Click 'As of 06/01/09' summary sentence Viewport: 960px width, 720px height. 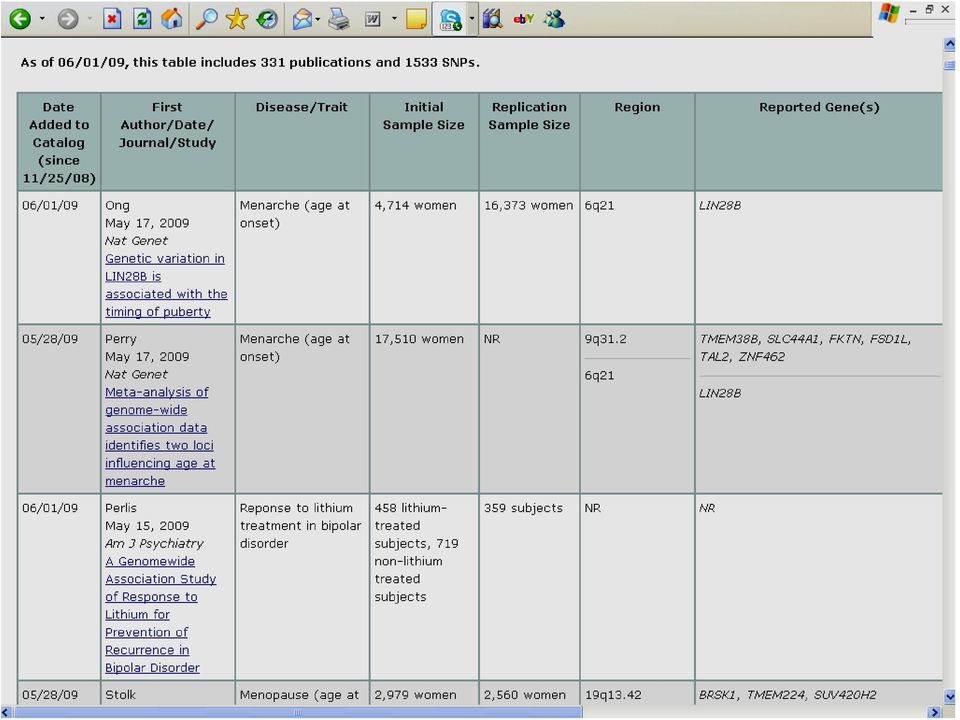point(250,62)
